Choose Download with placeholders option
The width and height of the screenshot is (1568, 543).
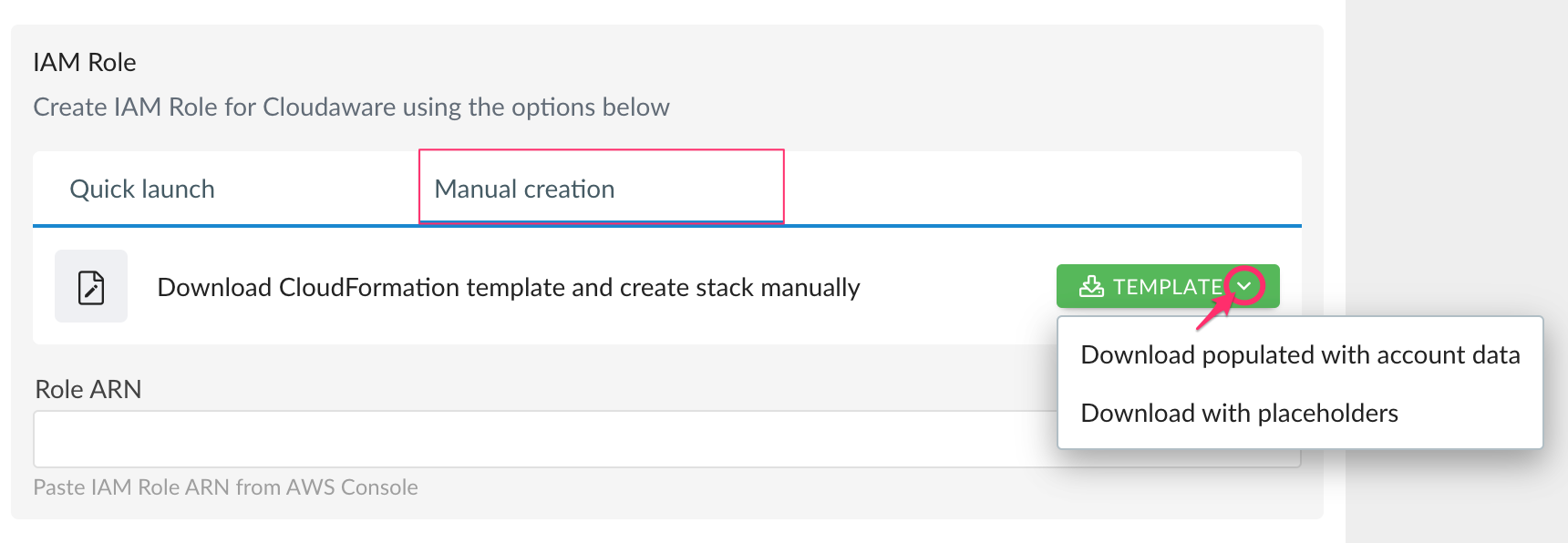coord(1239,413)
